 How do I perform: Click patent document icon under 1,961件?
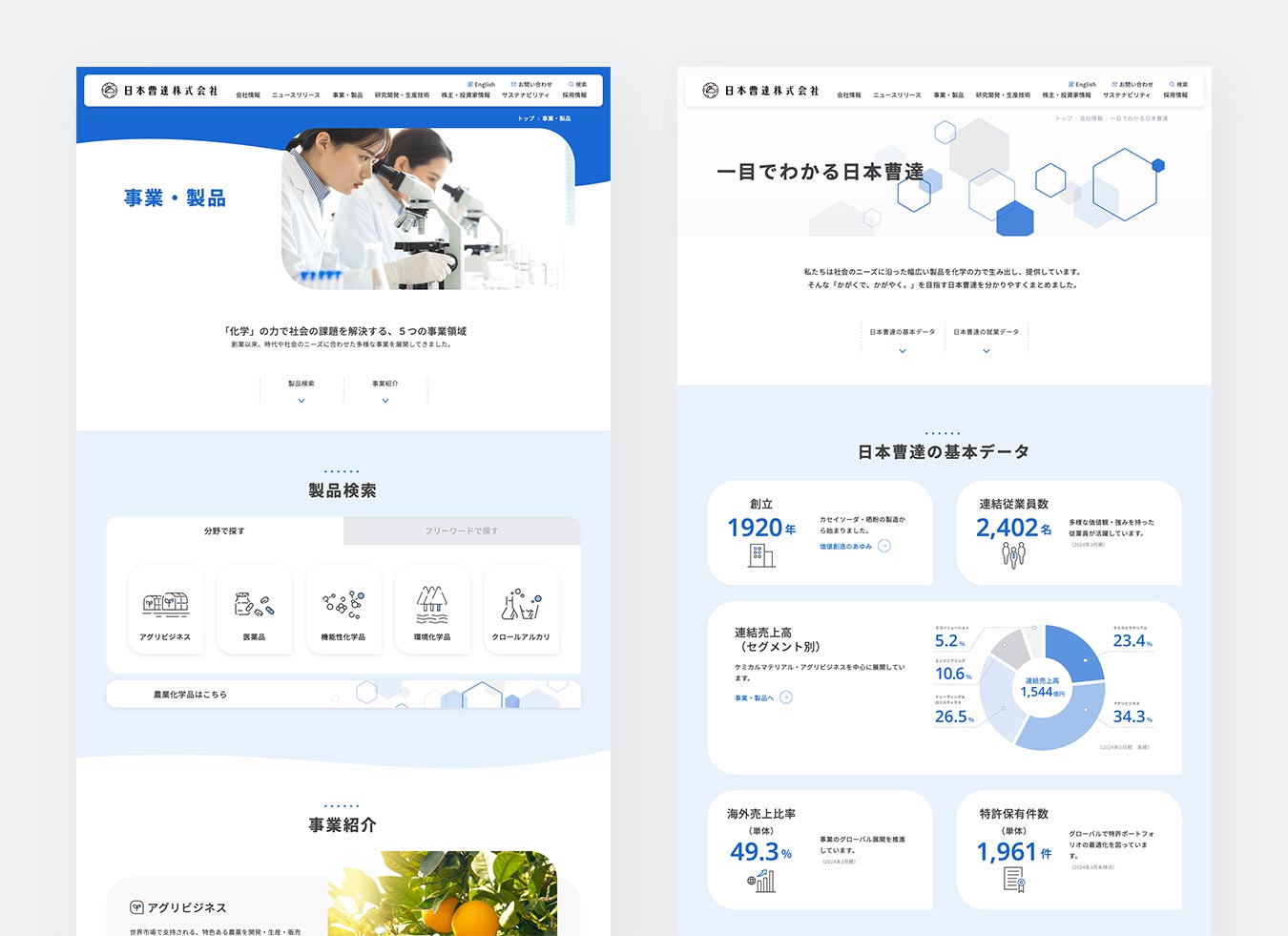pyautogui.click(x=1014, y=880)
